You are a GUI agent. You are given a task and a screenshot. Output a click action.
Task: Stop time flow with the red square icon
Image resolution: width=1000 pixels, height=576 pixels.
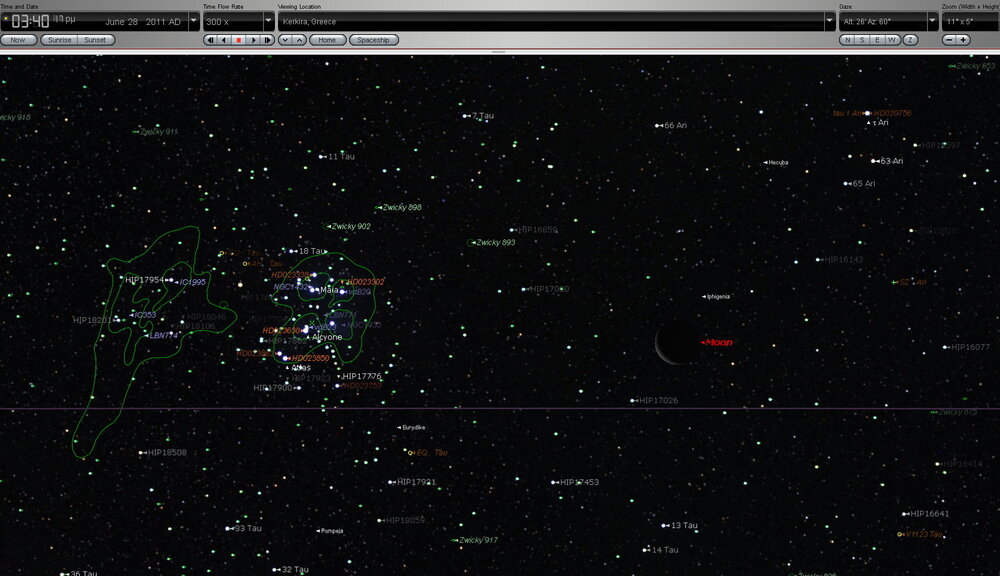237,41
